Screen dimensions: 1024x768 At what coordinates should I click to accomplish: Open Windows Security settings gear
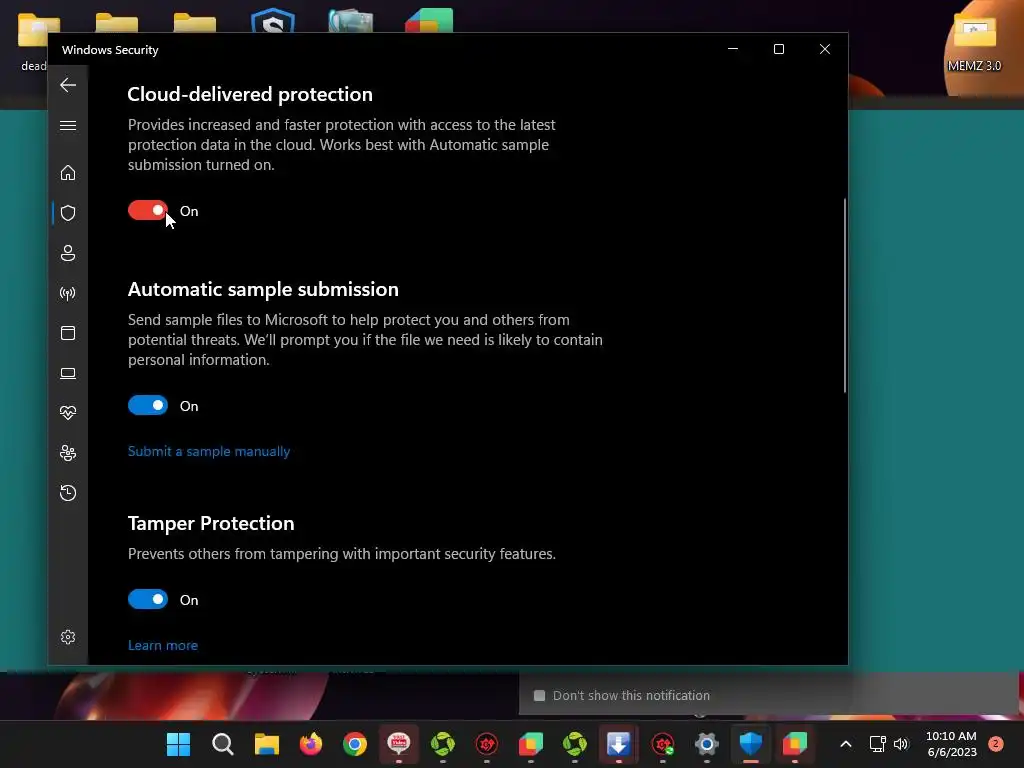click(x=68, y=637)
